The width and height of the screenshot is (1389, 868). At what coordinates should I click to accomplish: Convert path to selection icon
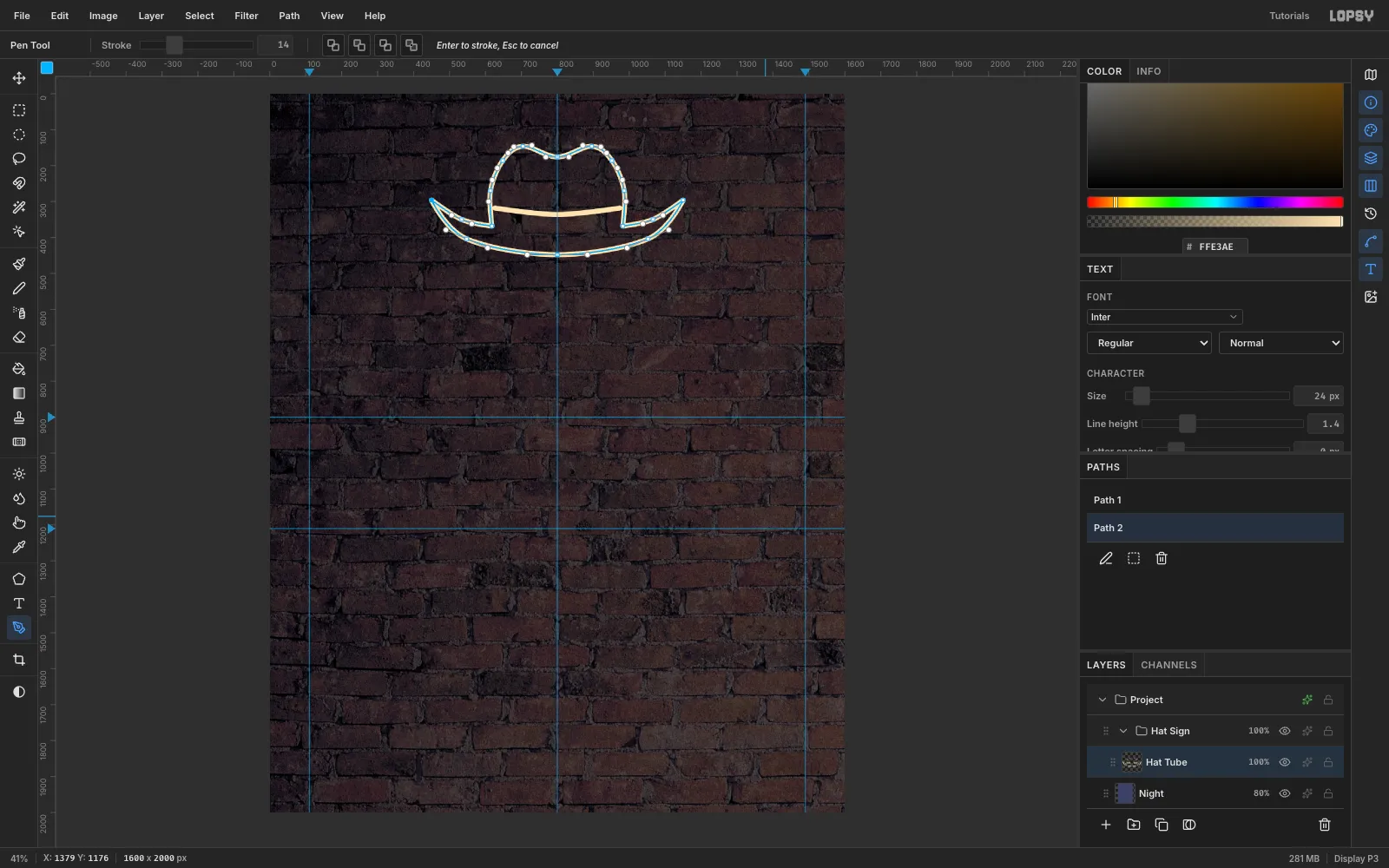[x=1134, y=558]
